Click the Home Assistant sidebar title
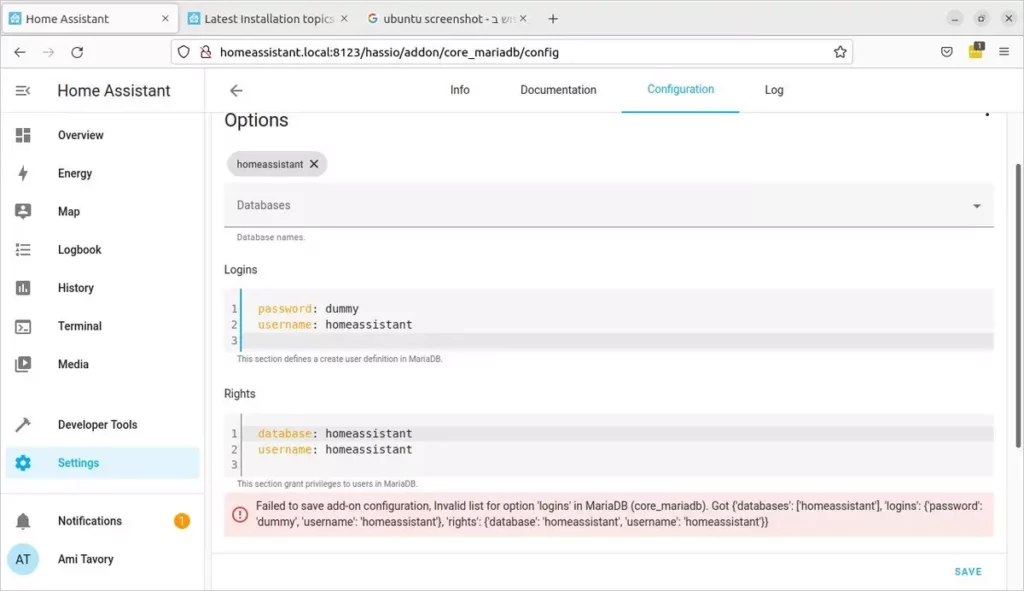 [x=114, y=91]
